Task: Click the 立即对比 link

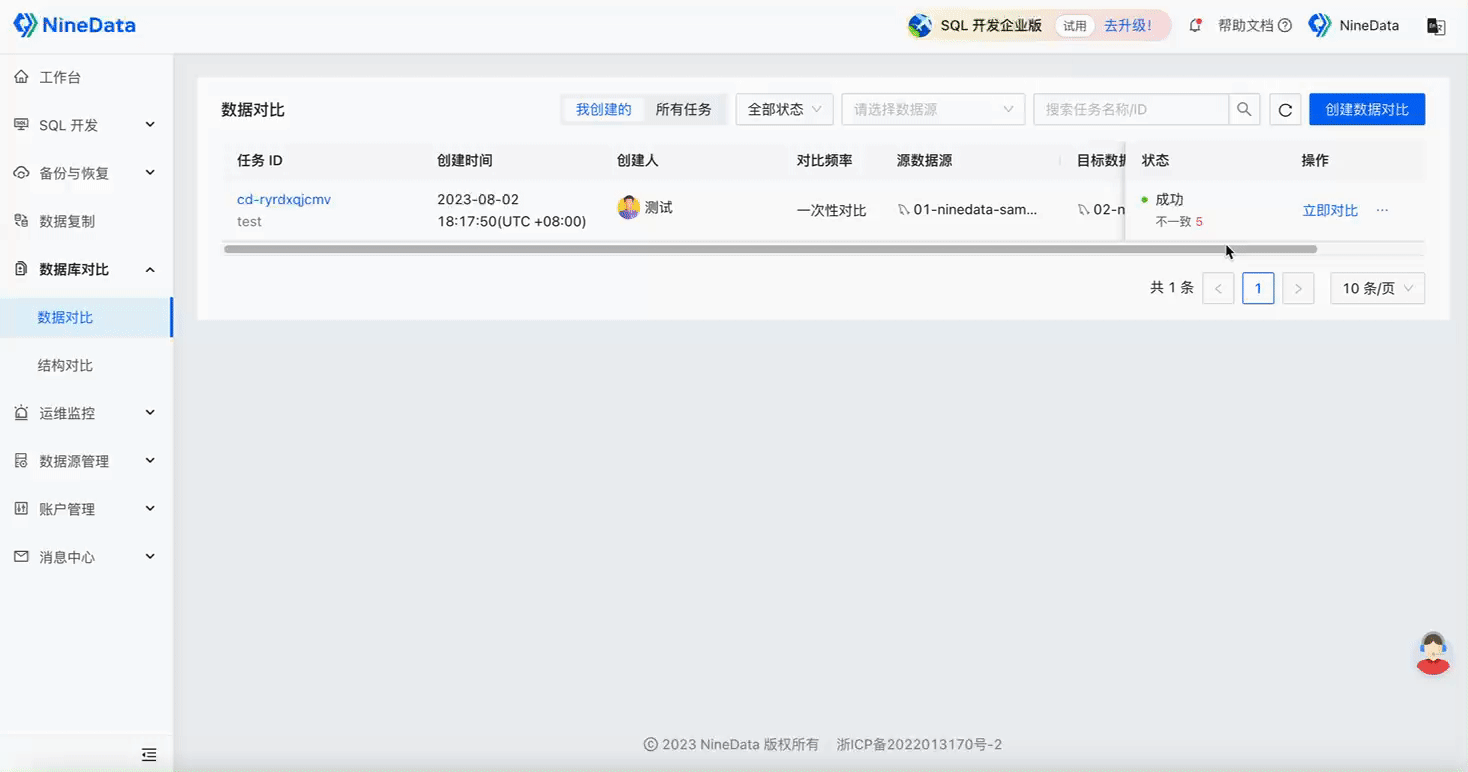Action: (x=1330, y=210)
